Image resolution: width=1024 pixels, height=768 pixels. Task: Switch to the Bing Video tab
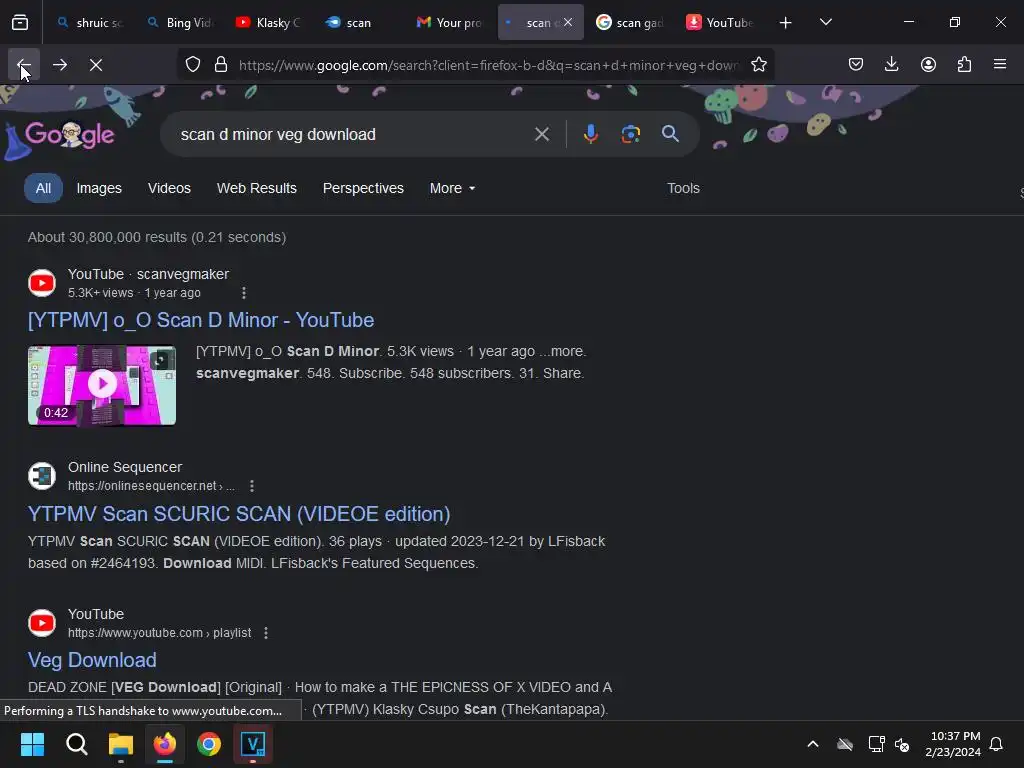[180, 22]
